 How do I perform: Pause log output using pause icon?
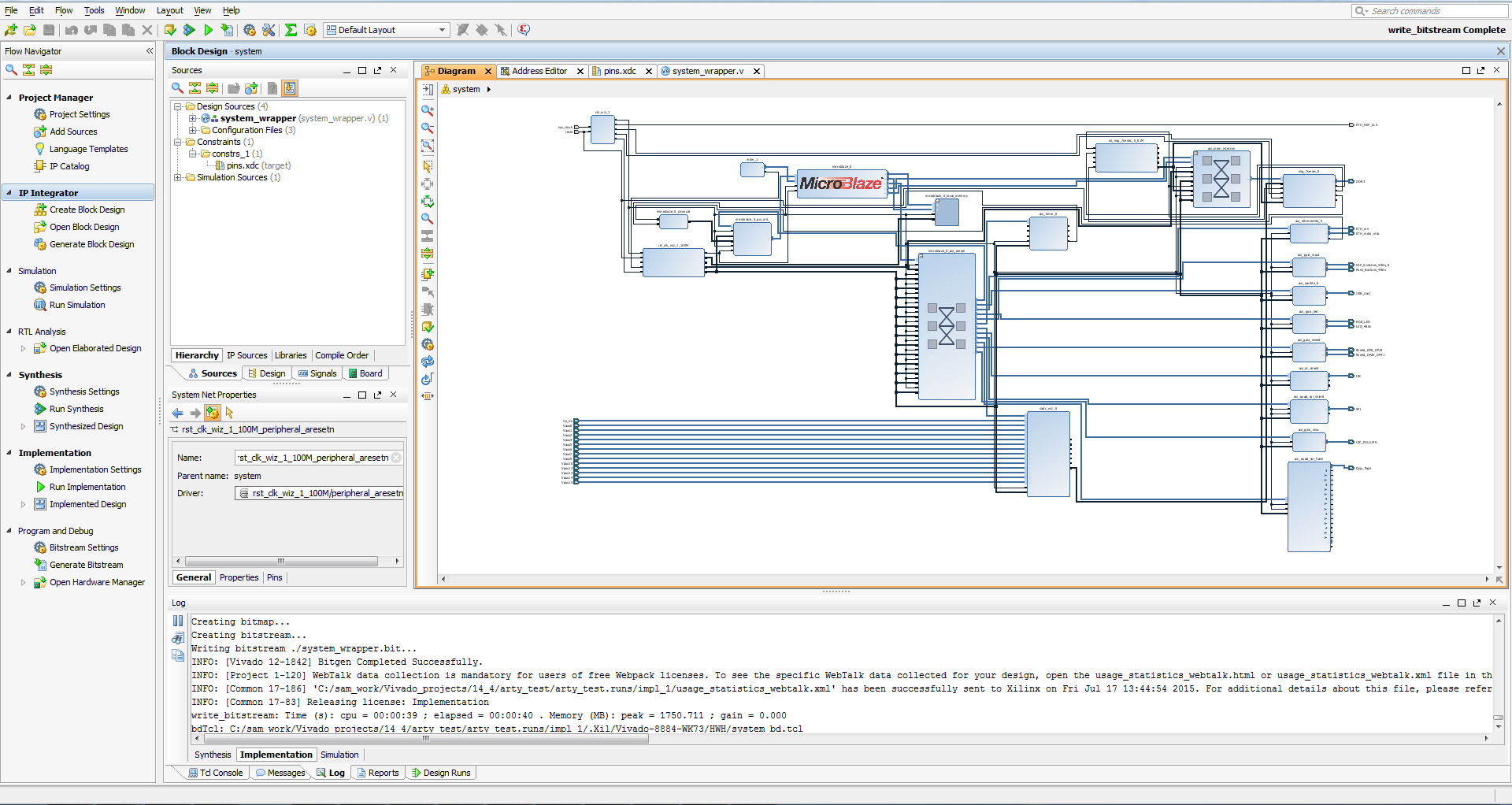[x=178, y=621]
